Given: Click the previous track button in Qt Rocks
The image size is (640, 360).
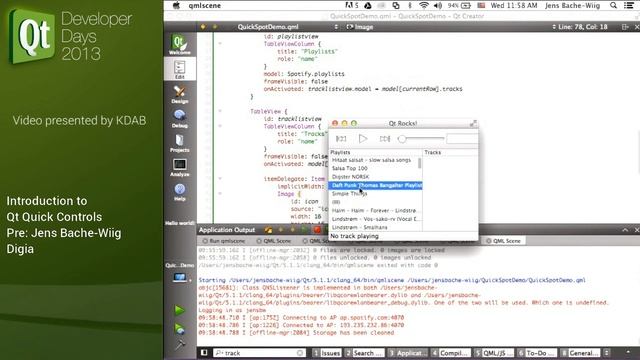Looking at the screenshot, I should click(x=341, y=139).
